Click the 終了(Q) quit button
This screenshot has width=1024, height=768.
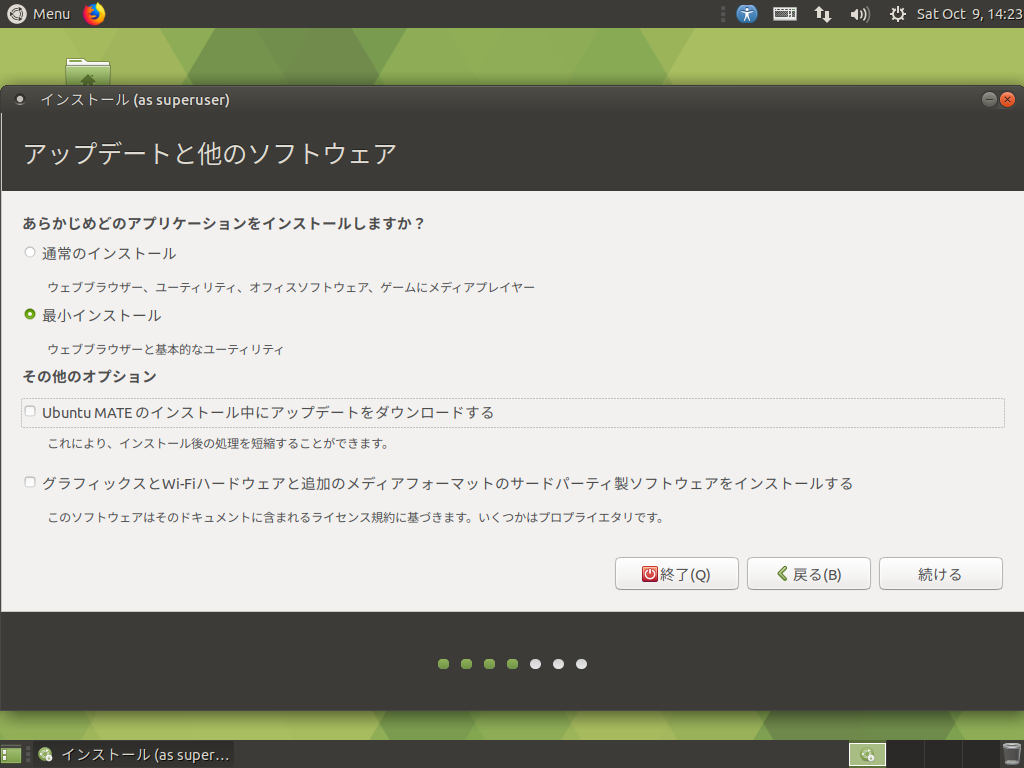click(677, 573)
